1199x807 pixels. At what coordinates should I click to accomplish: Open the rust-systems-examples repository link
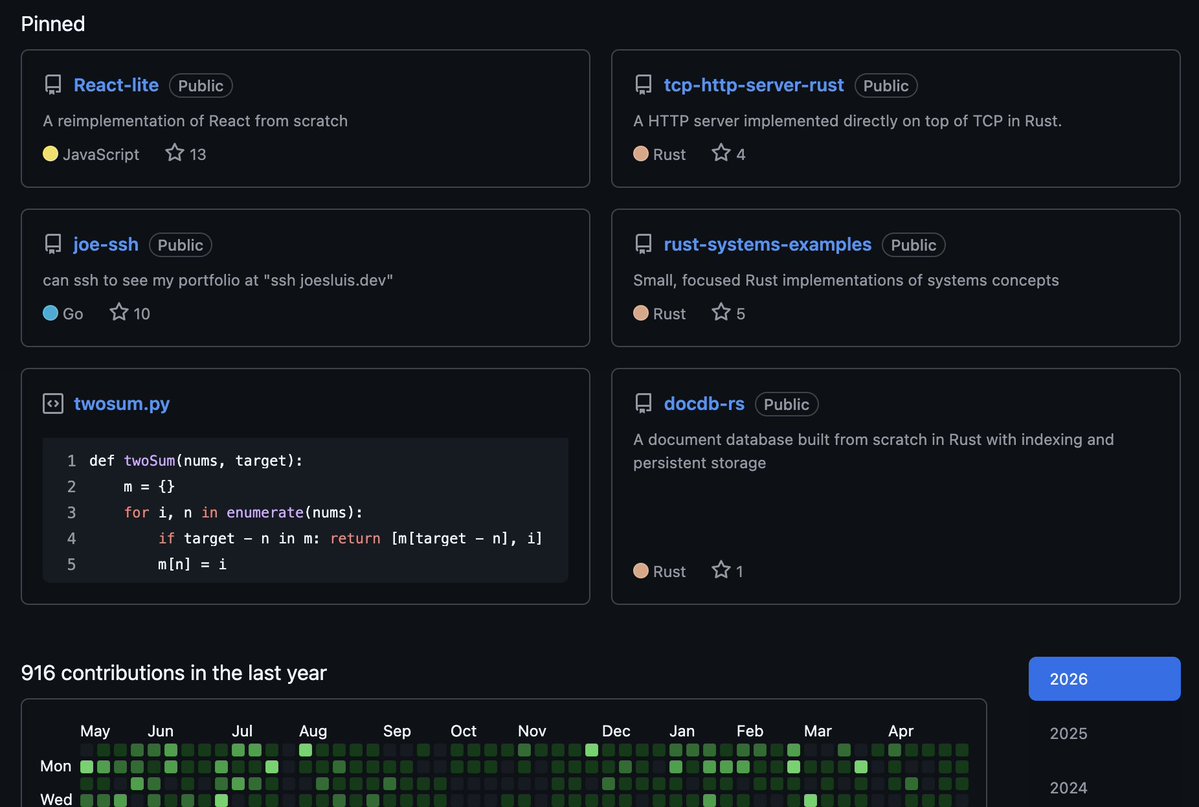[768, 244]
